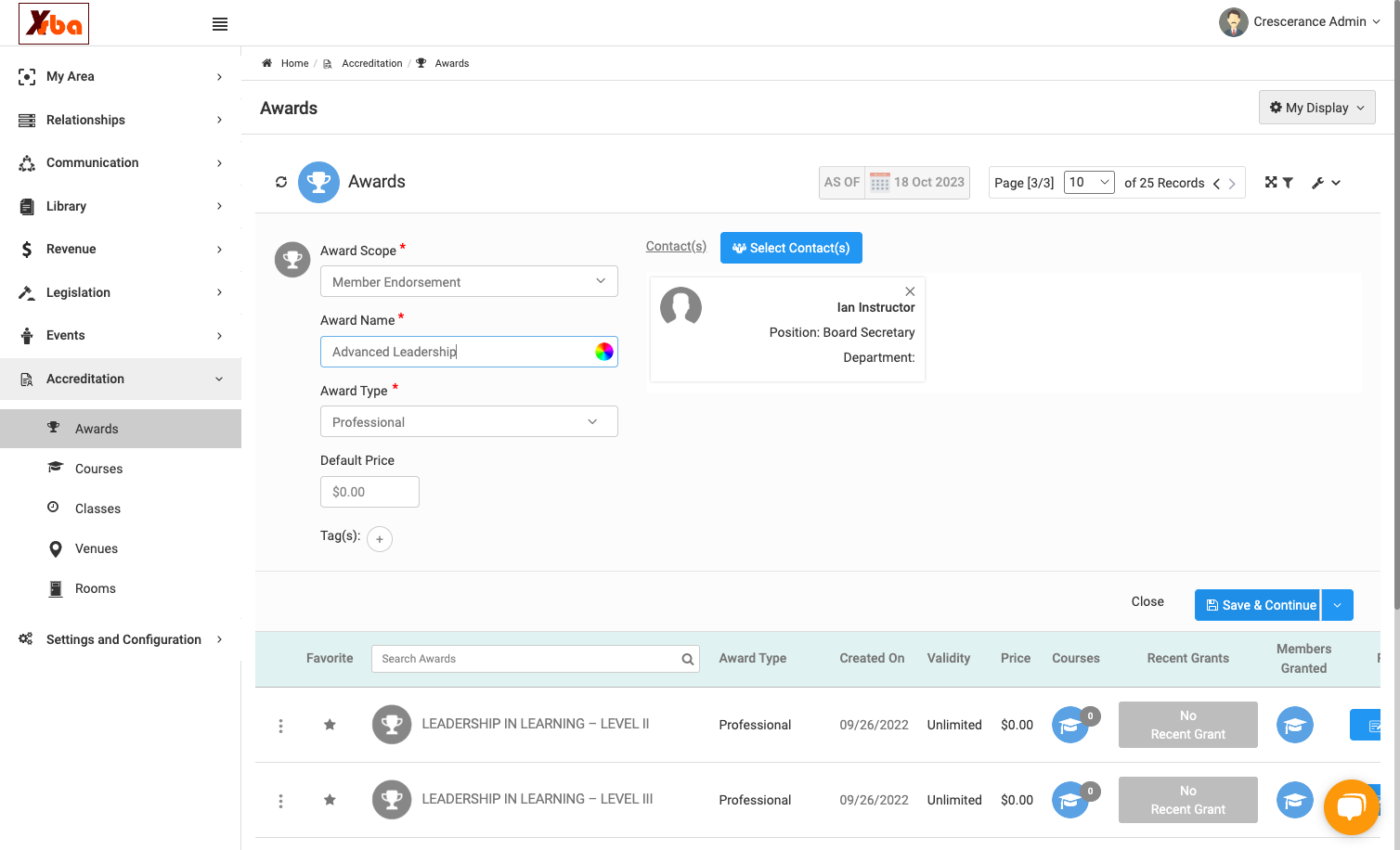The width and height of the screenshot is (1400, 850).
Task: Open the filter funnel icon
Action: click(x=1288, y=183)
